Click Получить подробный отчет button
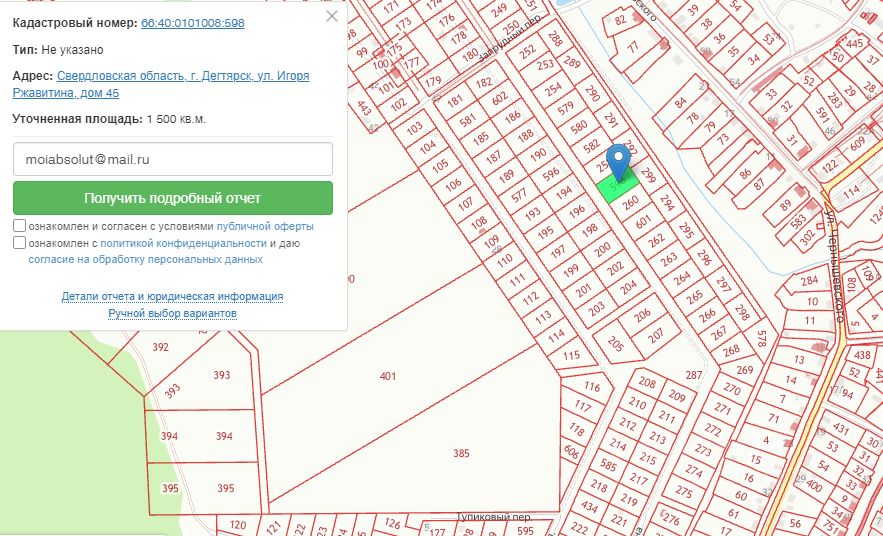 click(173, 198)
